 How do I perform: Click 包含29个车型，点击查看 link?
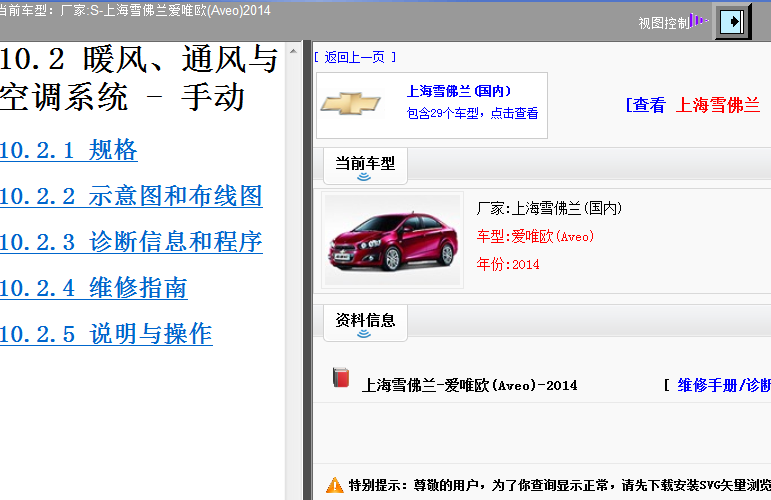[x=472, y=114]
